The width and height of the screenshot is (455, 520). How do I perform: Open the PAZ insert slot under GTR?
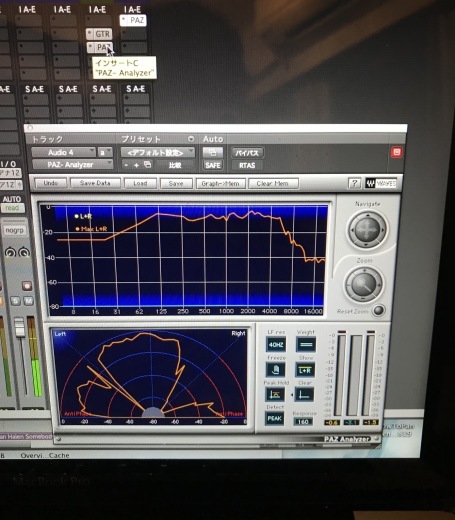(100, 47)
